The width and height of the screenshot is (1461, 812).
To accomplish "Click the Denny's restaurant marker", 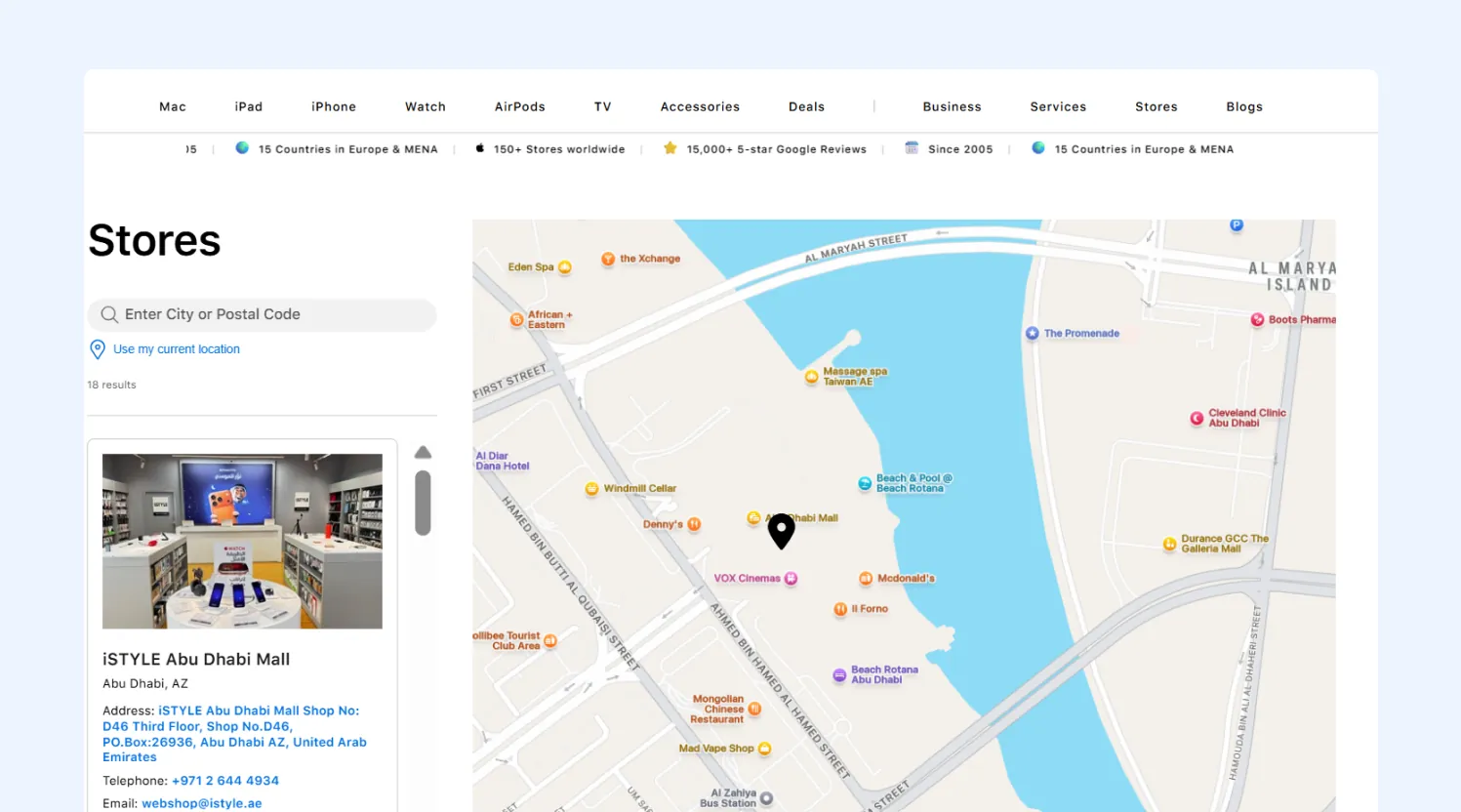I will tap(694, 524).
